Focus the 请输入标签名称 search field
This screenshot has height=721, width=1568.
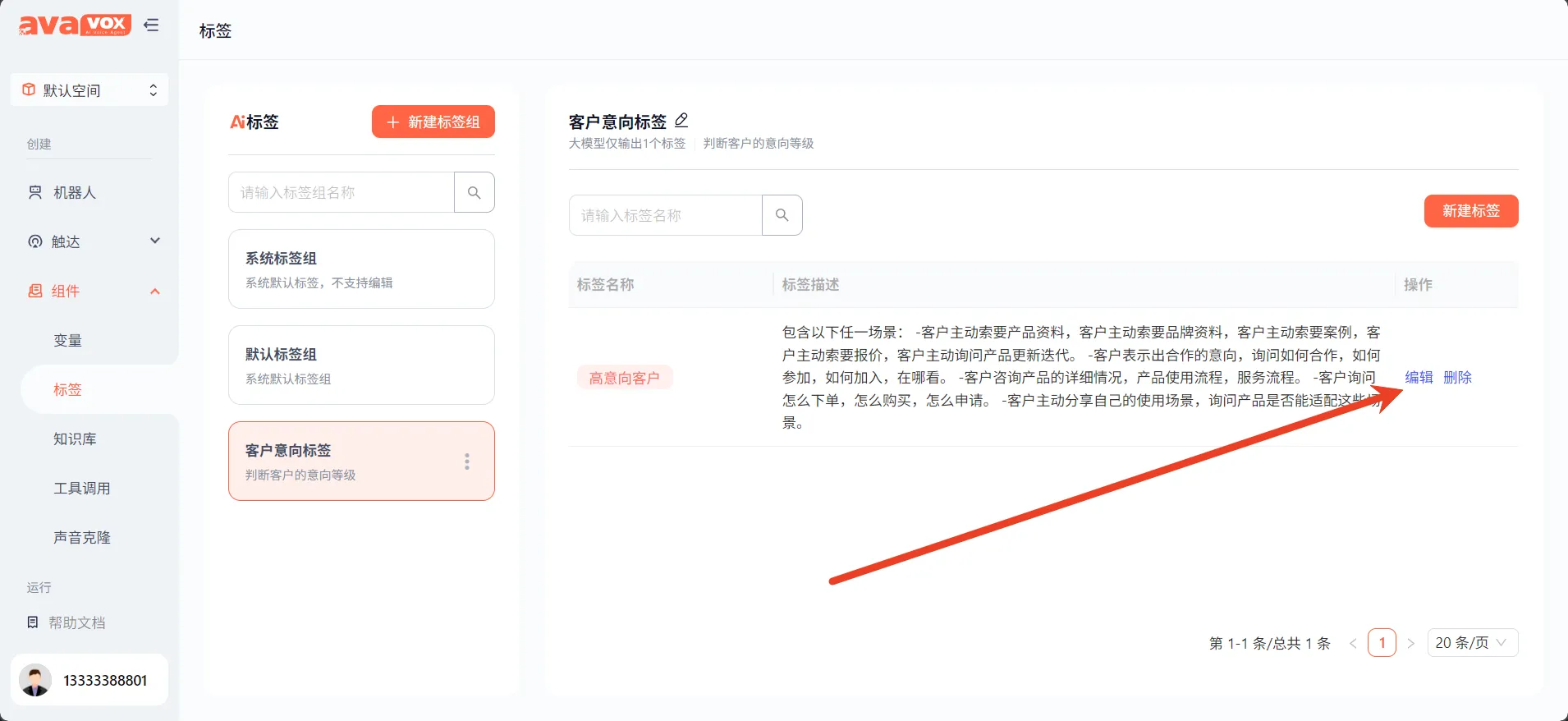[x=665, y=215]
